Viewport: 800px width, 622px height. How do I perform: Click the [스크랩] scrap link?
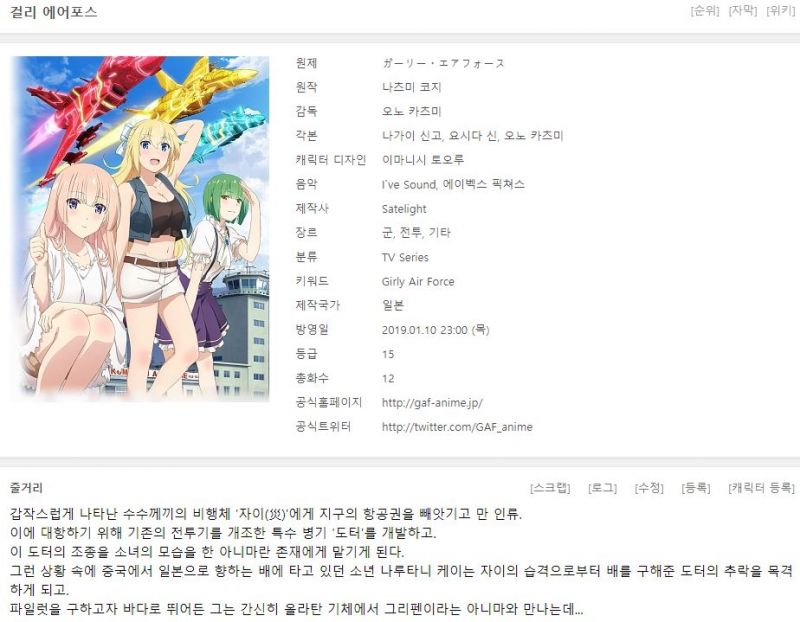click(x=550, y=488)
